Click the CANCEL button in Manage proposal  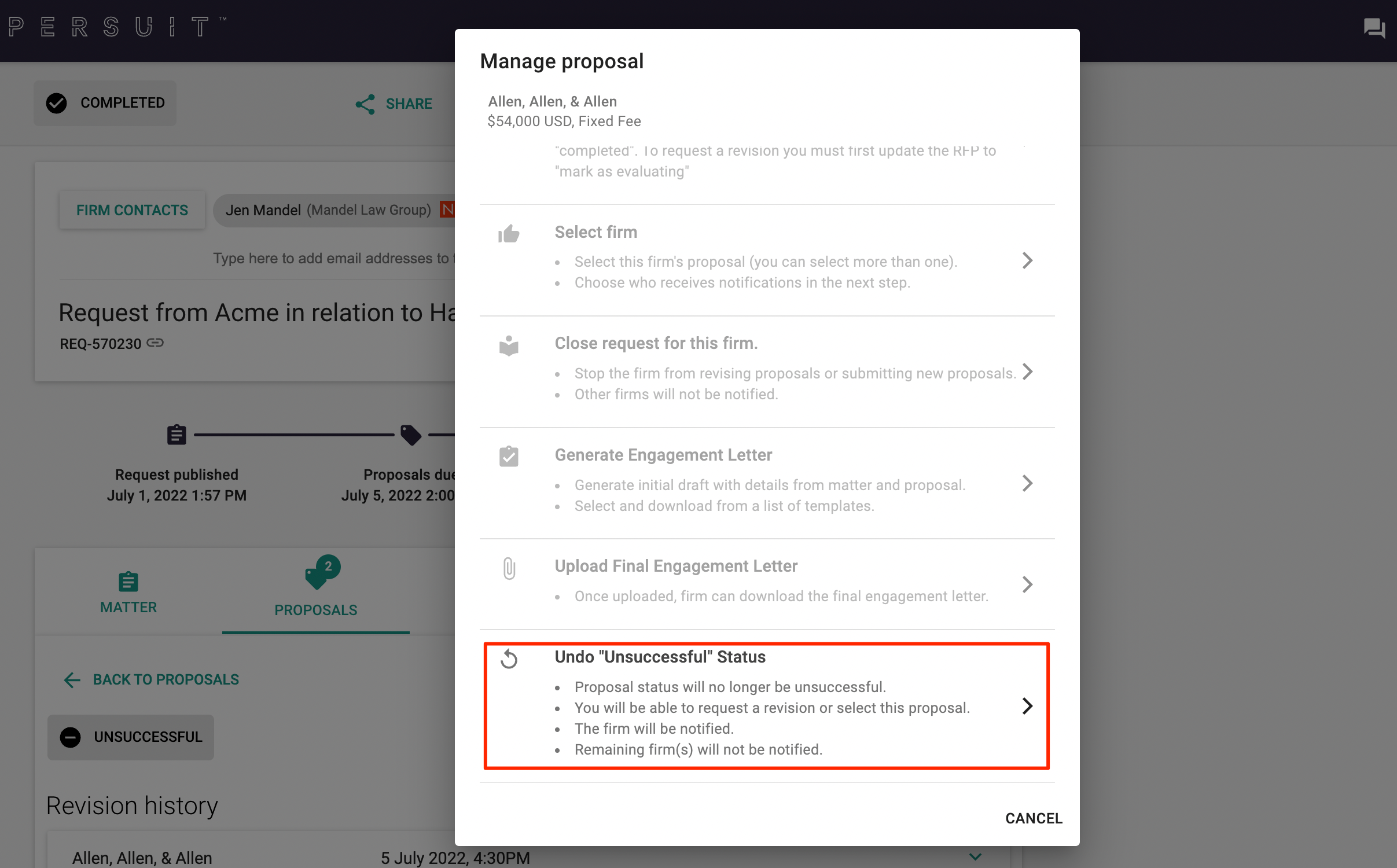pos(1034,818)
